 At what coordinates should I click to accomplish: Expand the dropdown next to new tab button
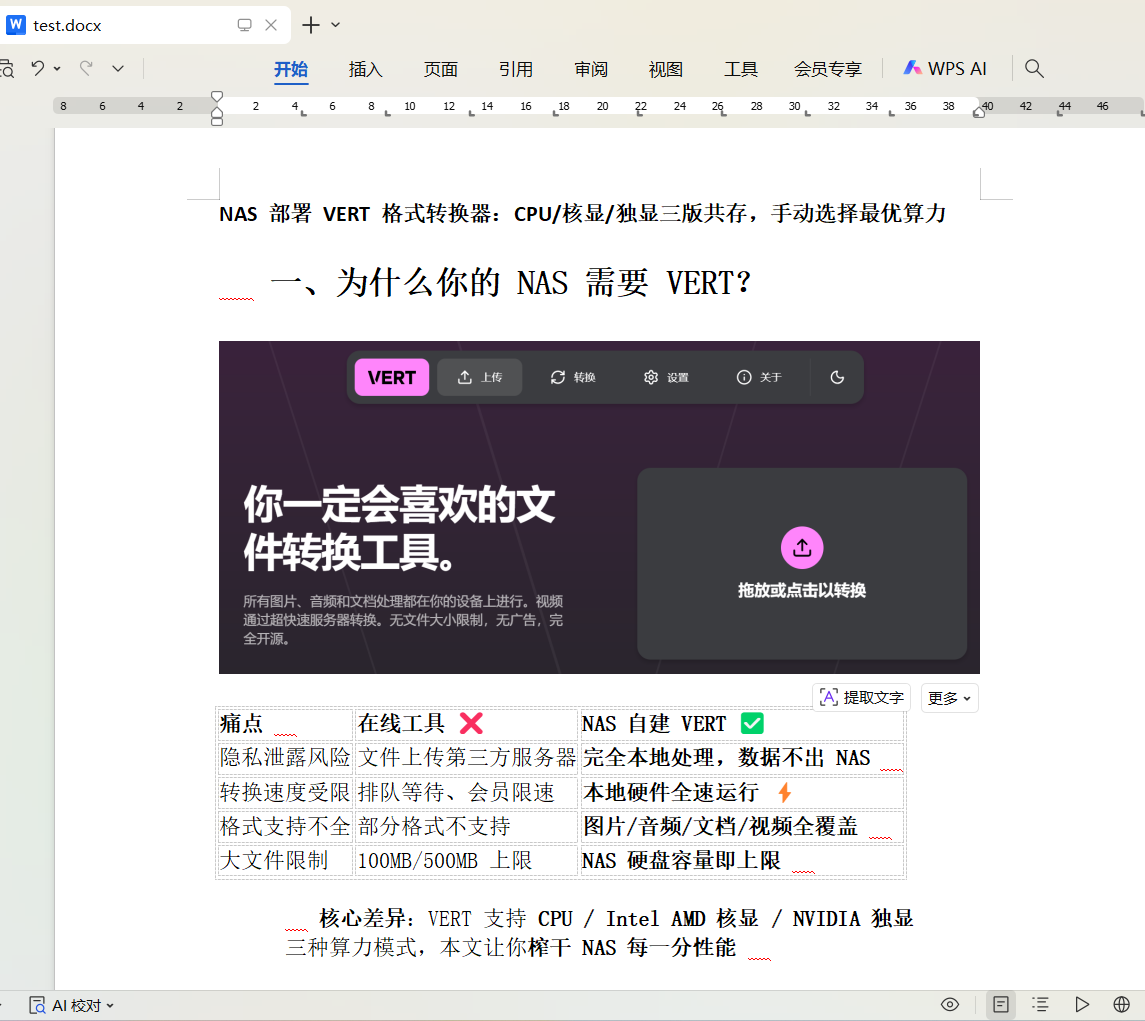point(336,25)
